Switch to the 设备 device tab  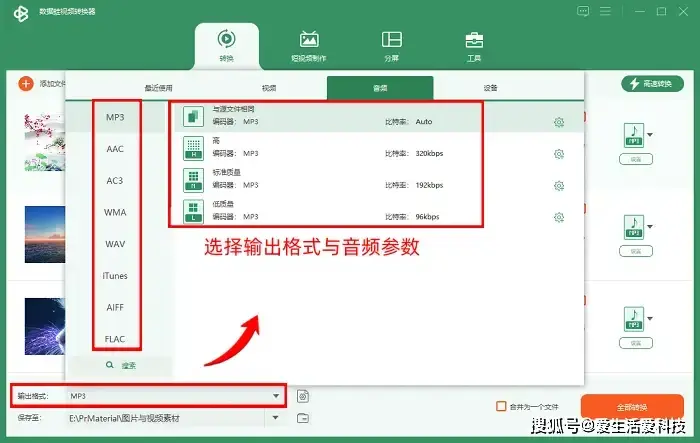[x=491, y=88]
